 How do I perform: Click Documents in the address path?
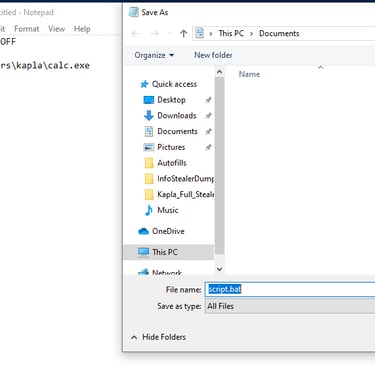click(279, 33)
